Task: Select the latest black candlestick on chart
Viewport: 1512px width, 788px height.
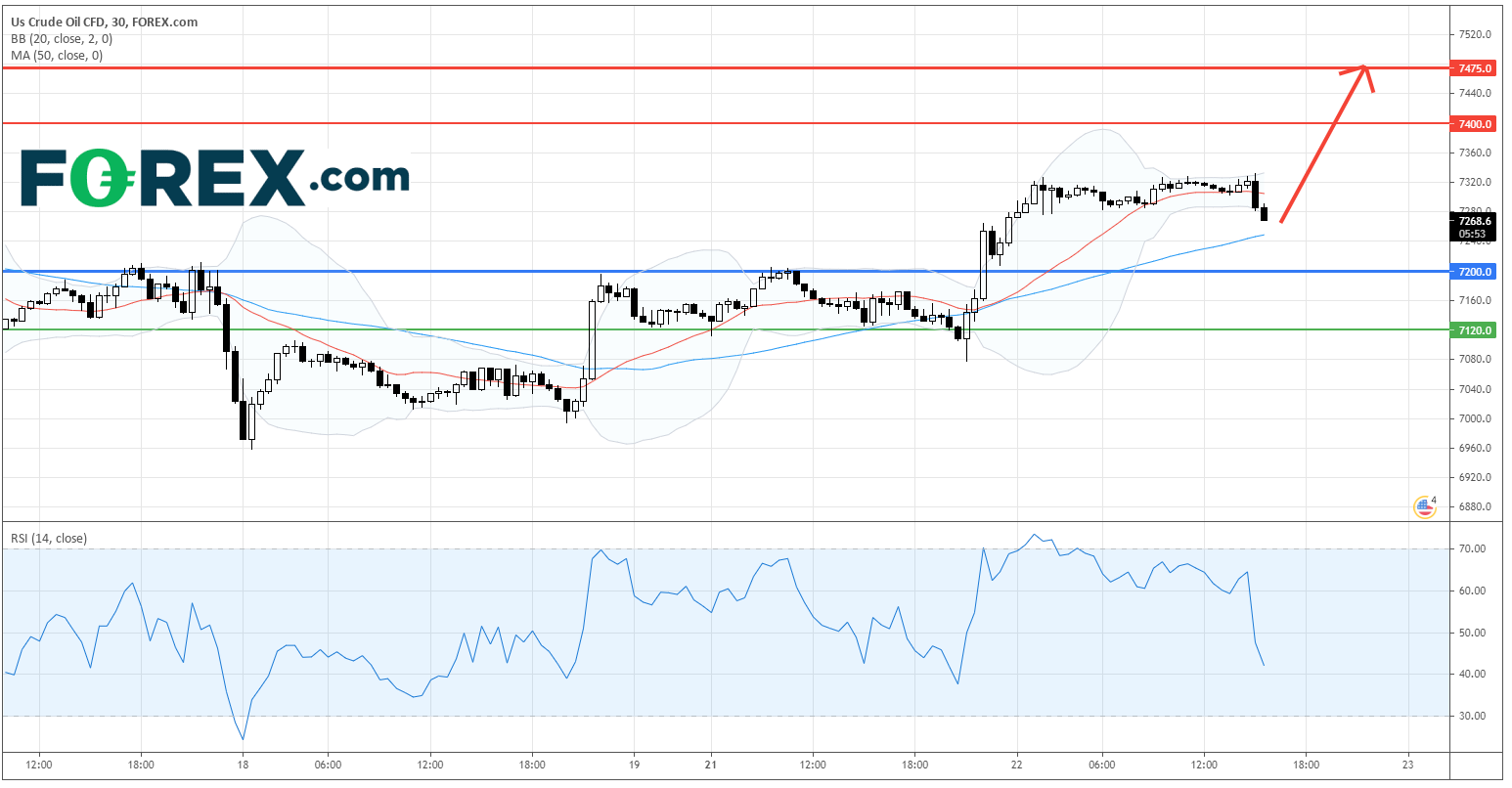Action: (1265, 214)
